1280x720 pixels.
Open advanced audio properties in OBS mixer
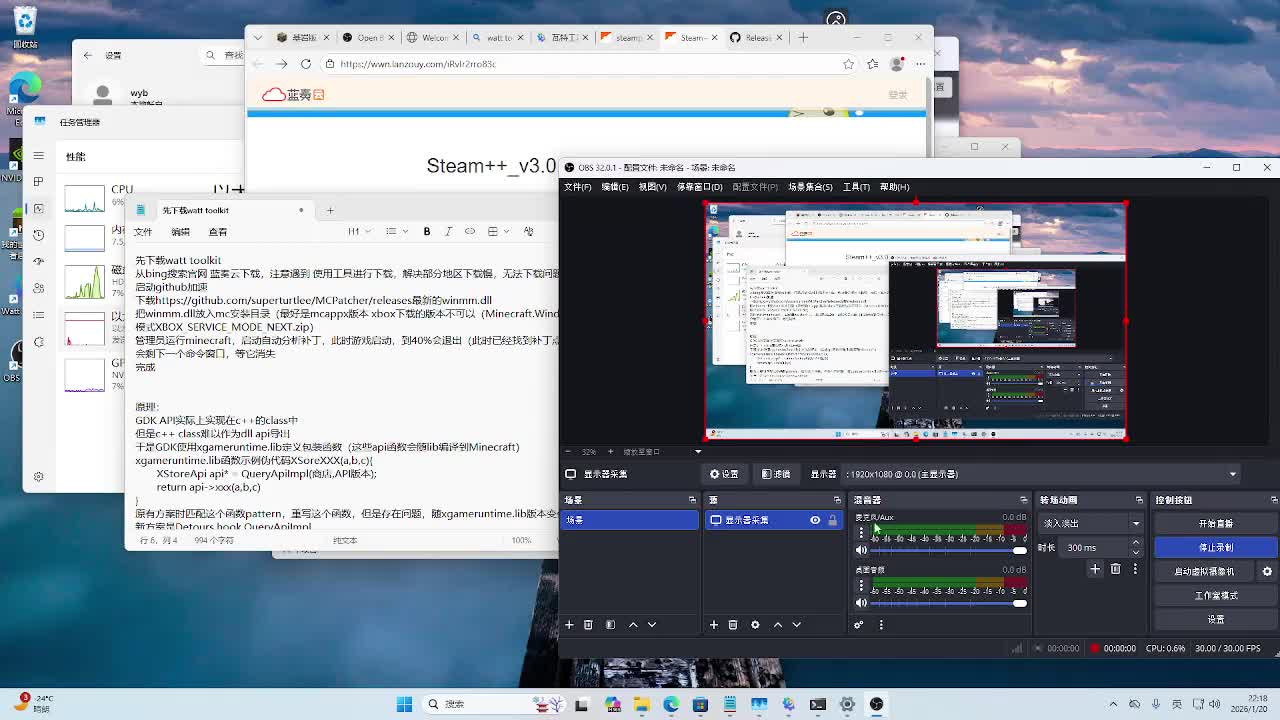[x=859, y=625]
